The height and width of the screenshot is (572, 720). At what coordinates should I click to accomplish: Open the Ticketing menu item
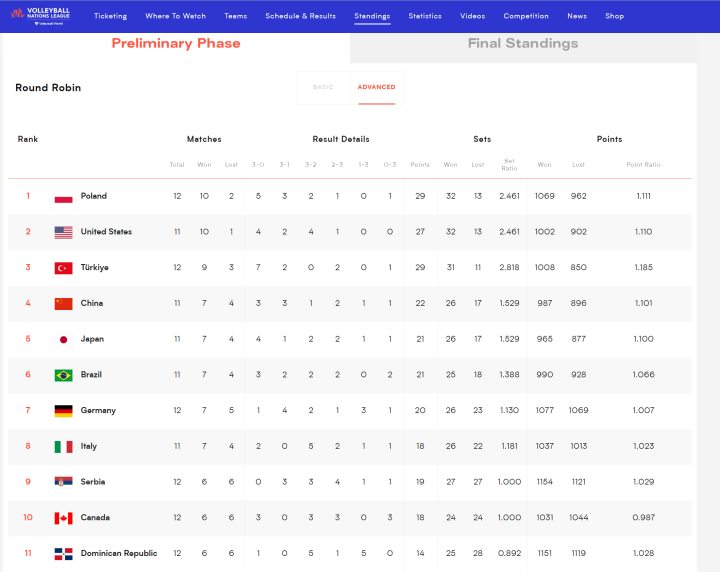[110, 16]
